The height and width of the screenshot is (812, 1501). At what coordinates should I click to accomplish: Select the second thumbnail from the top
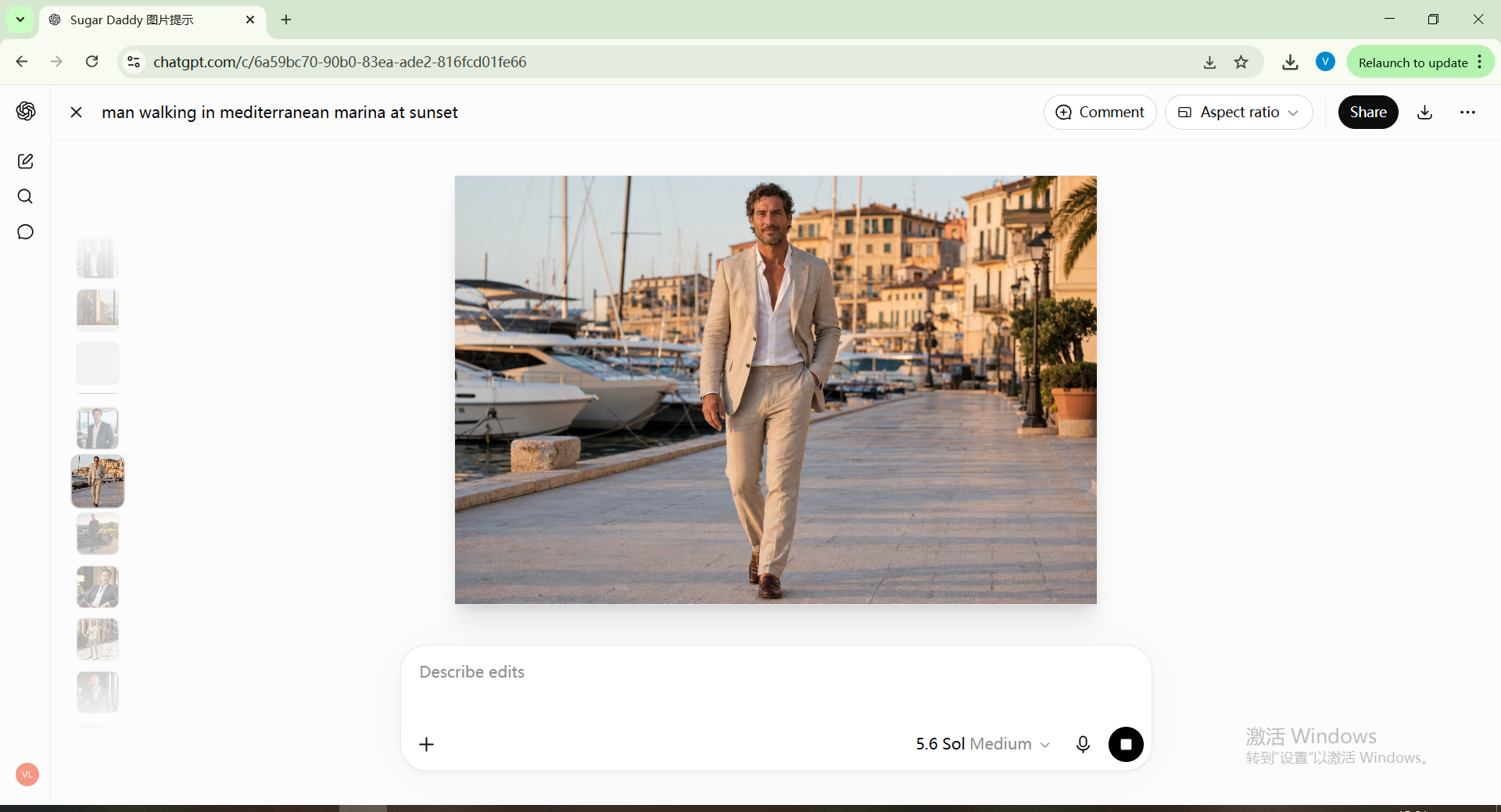point(98,309)
